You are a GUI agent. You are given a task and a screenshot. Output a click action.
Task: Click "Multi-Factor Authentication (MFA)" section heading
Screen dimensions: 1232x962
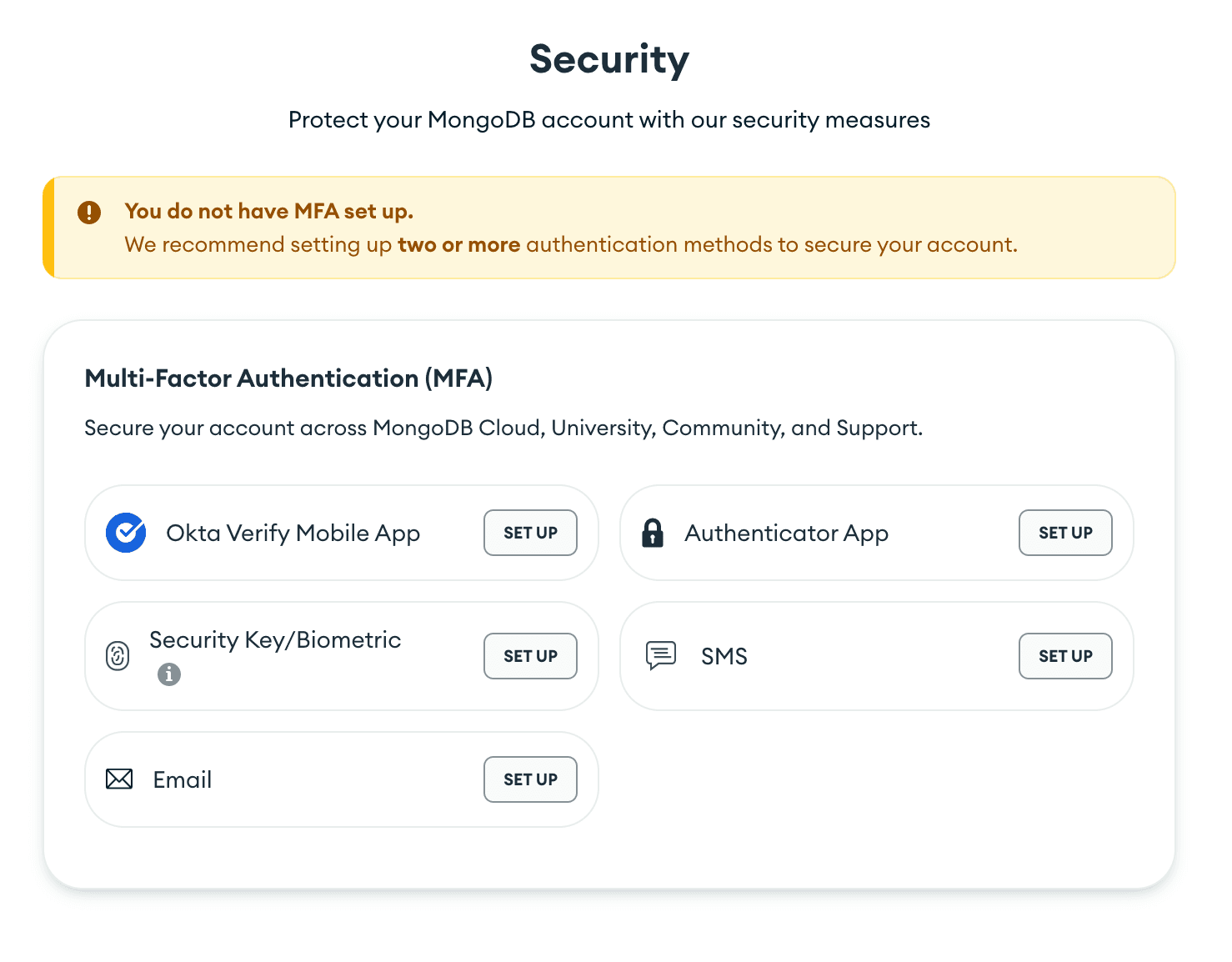click(x=288, y=378)
